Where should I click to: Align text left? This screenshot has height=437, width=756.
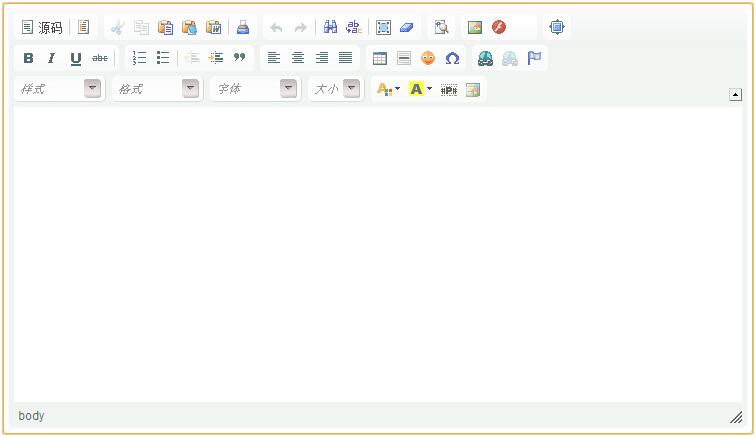pyautogui.click(x=274, y=58)
